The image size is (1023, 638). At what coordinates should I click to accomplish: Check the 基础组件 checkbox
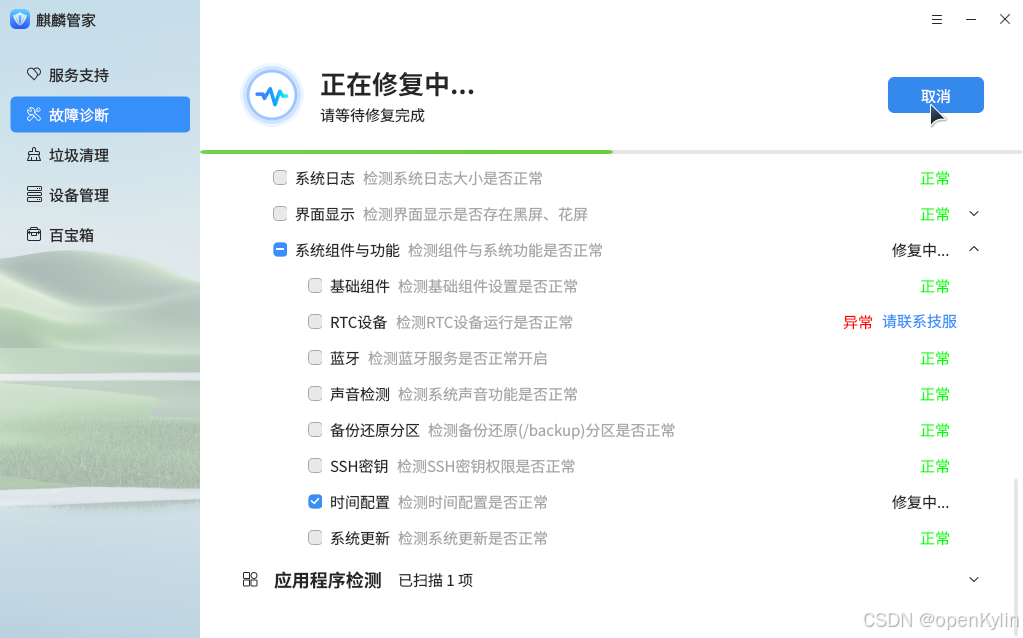pyautogui.click(x=315, y=286)
